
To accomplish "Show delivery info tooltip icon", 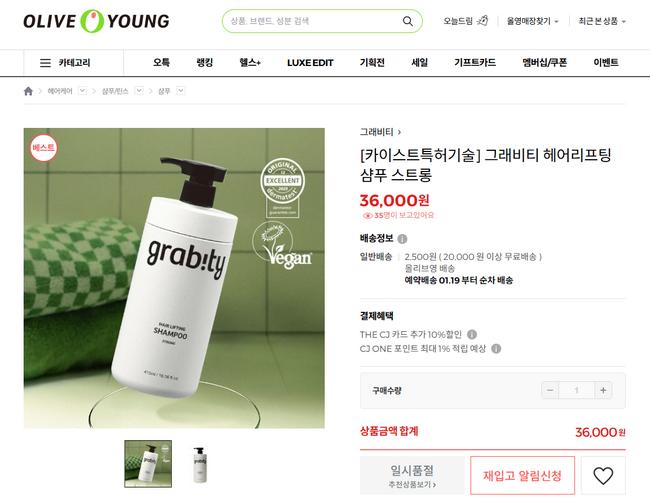I will (402, 239).
